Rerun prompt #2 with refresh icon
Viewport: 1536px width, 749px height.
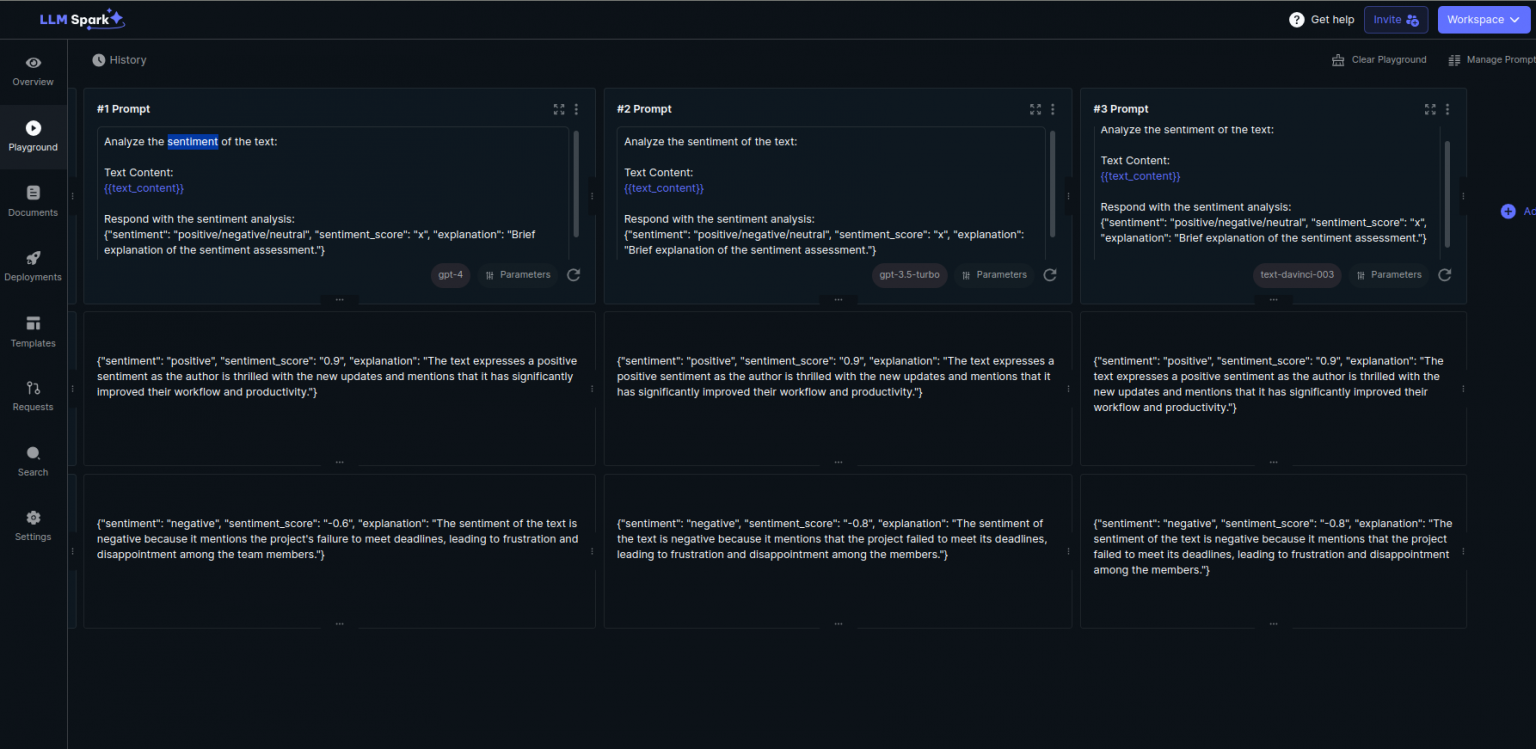1050,275
